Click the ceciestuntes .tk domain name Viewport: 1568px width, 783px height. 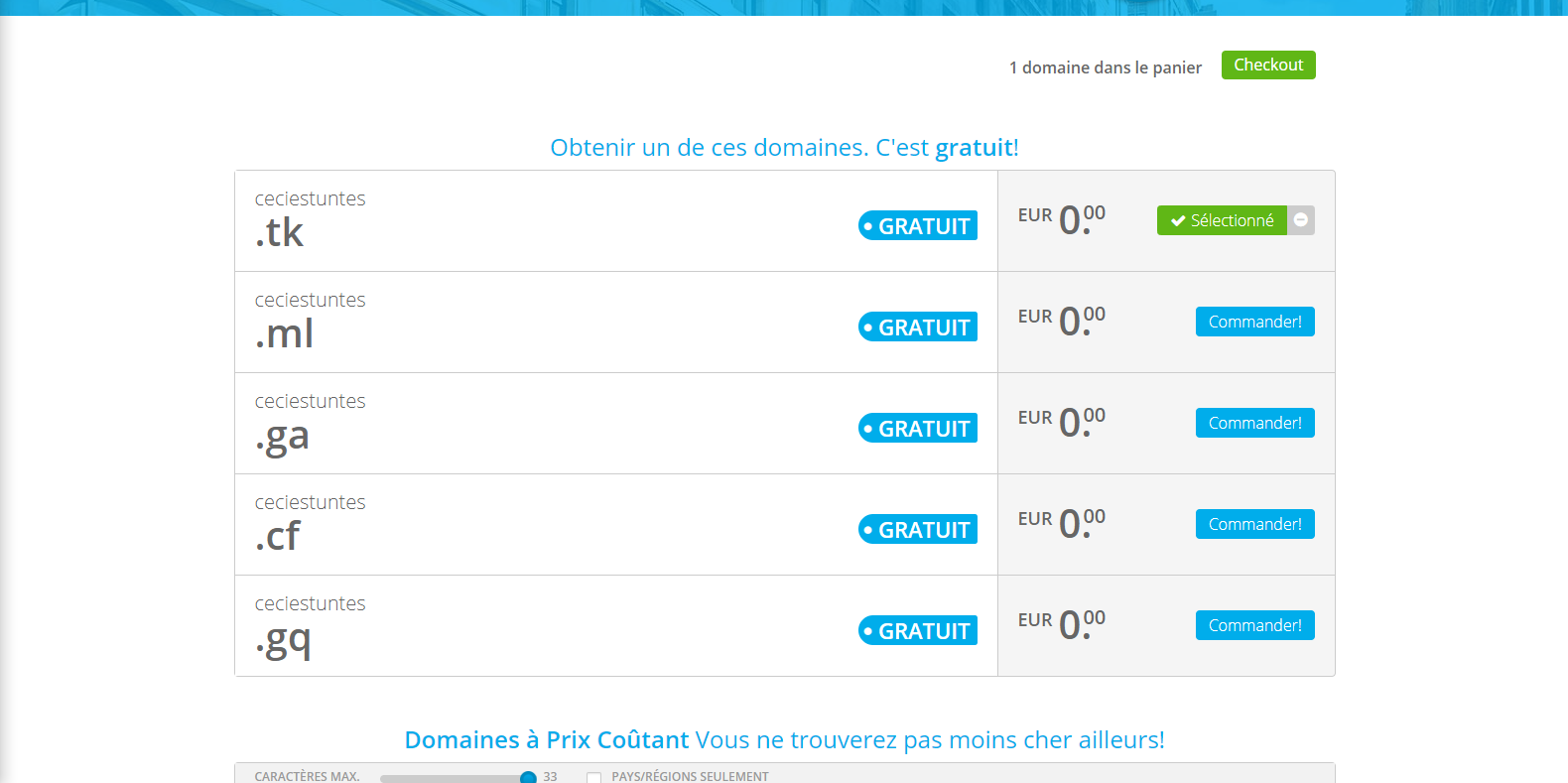tap(310, 218)
